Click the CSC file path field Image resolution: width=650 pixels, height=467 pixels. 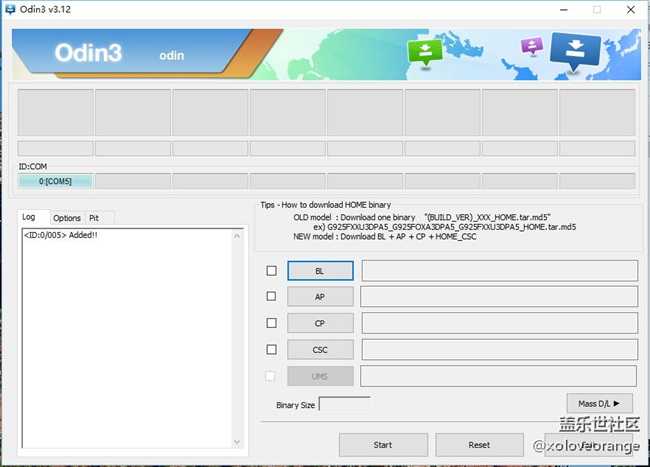click(500, 349)
